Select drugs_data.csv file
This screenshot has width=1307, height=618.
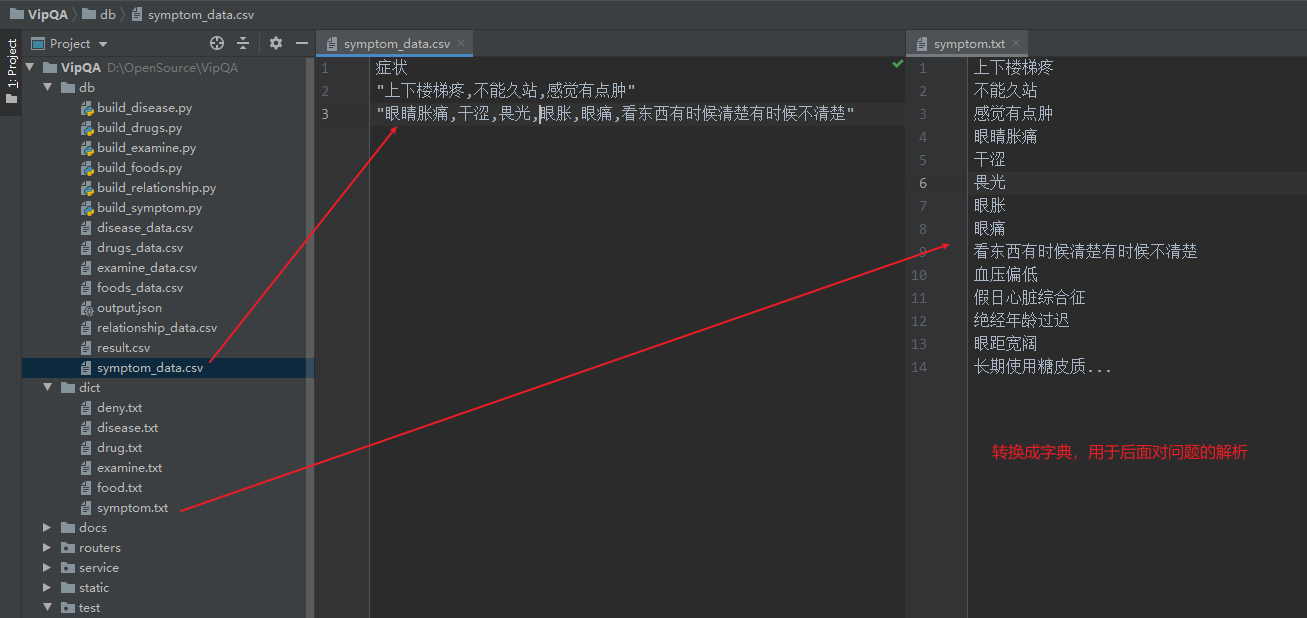tap(140, 248)
